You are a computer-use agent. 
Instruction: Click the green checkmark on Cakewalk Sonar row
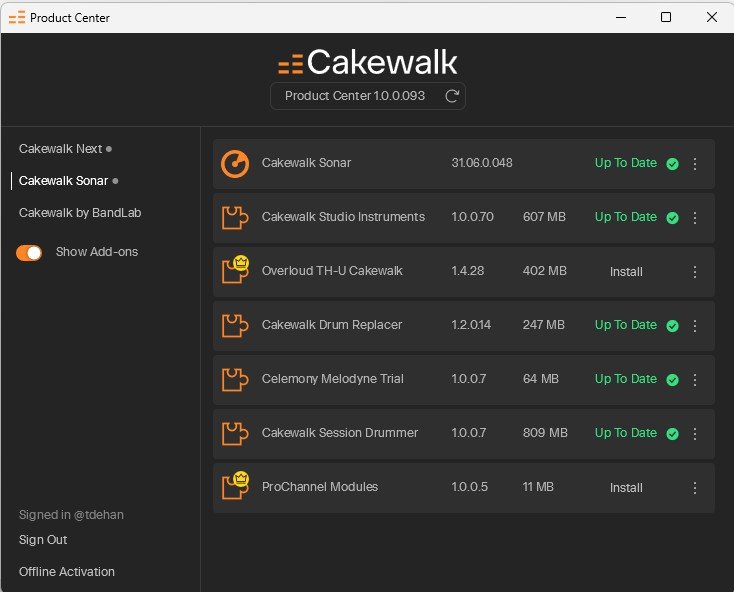(673, 164)
